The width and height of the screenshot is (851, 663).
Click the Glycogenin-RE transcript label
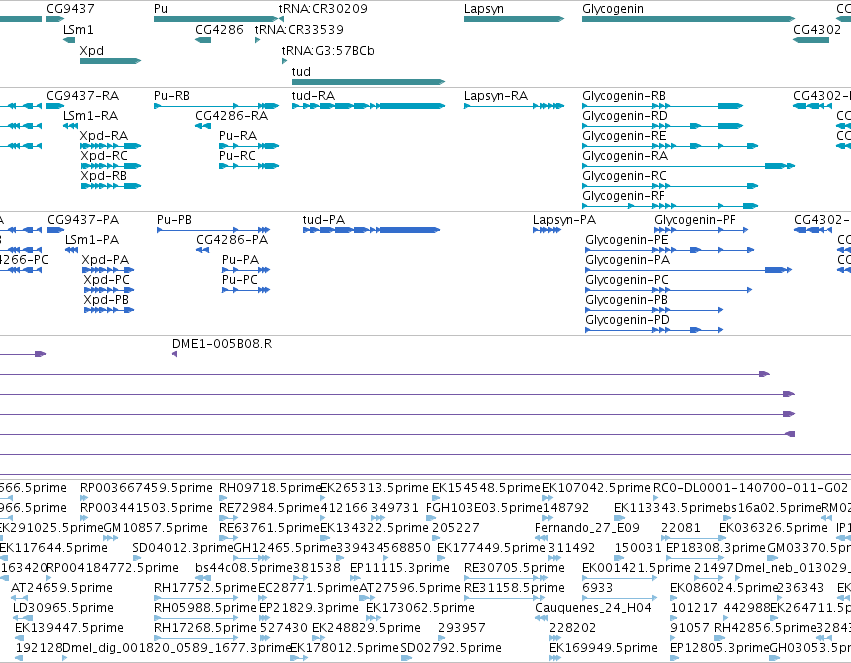[624, 136]
